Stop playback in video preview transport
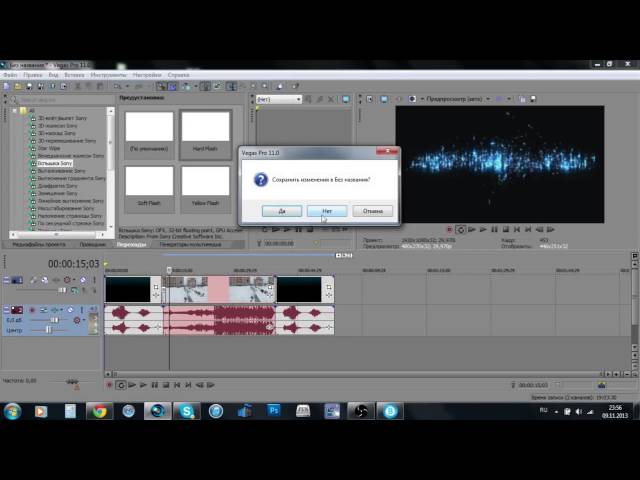This screenshot has height=480, width=640. (x=506, y=229)
